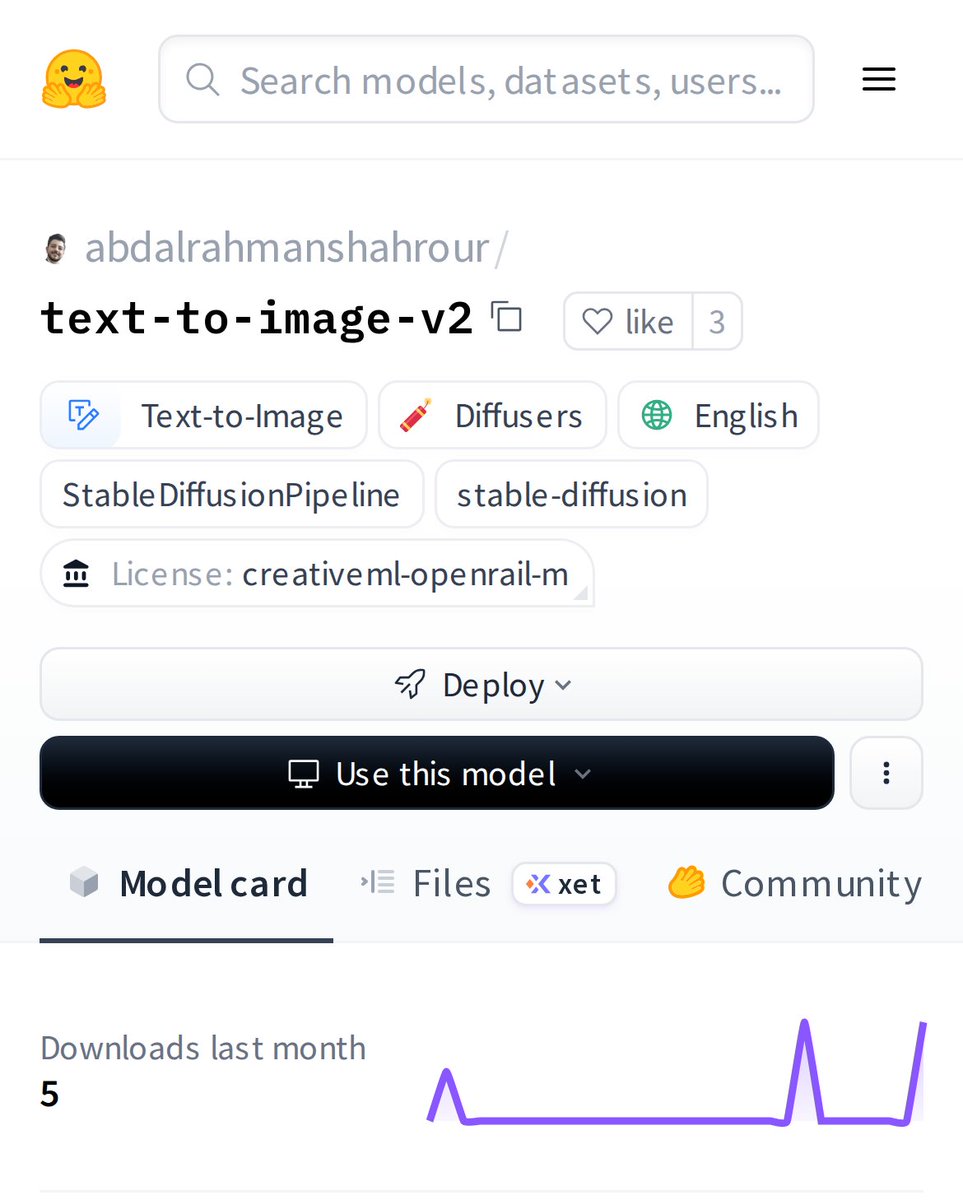This screenshot has height=1200, width=963.
Task: Open the Hugging Face logo home link
Action: (x=74, y=79)
